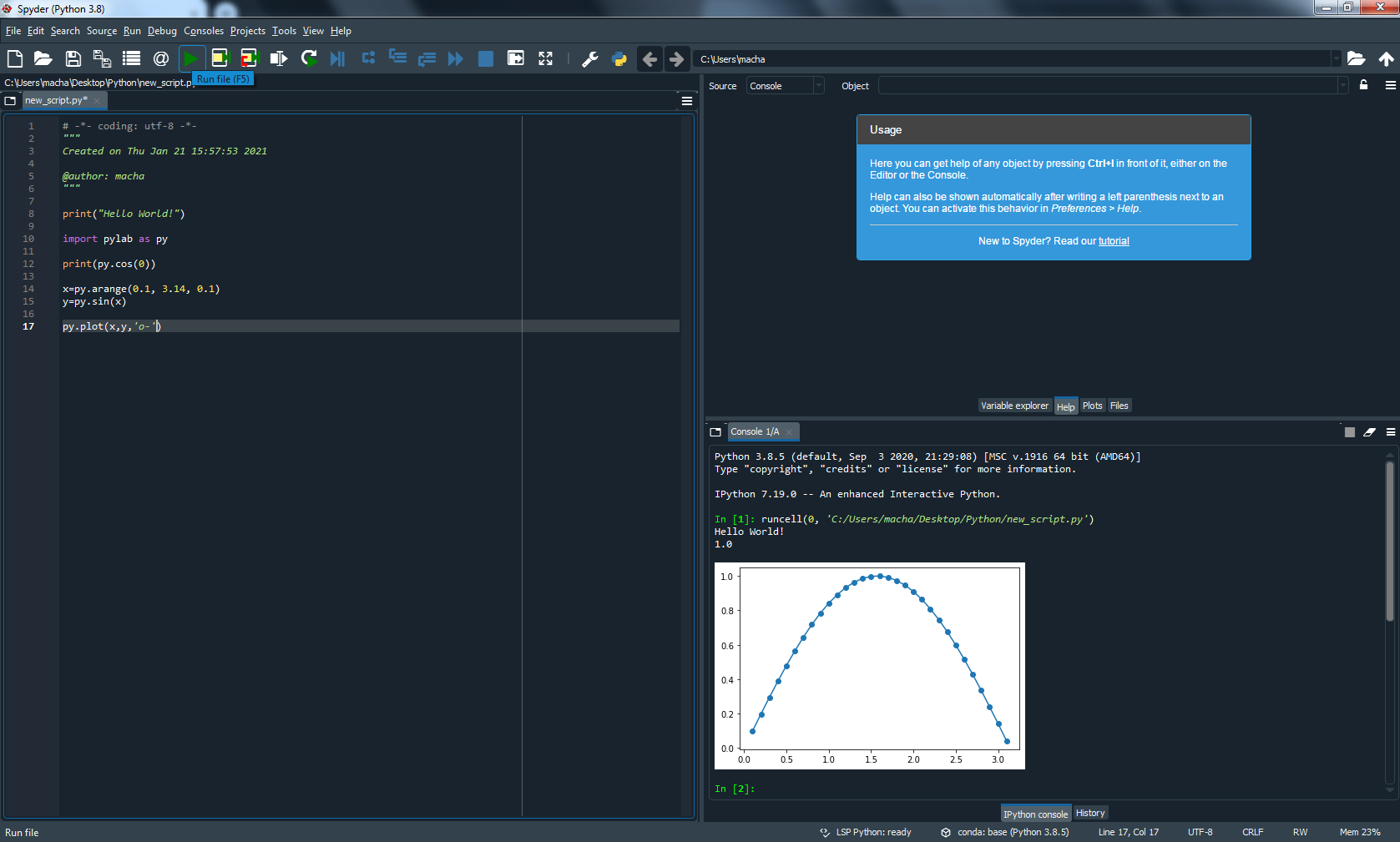Viewport: 1400px width, 842px height.
Task: Click the Re-run last script icon
Action: pyautogui.click(x=309, y=58)
